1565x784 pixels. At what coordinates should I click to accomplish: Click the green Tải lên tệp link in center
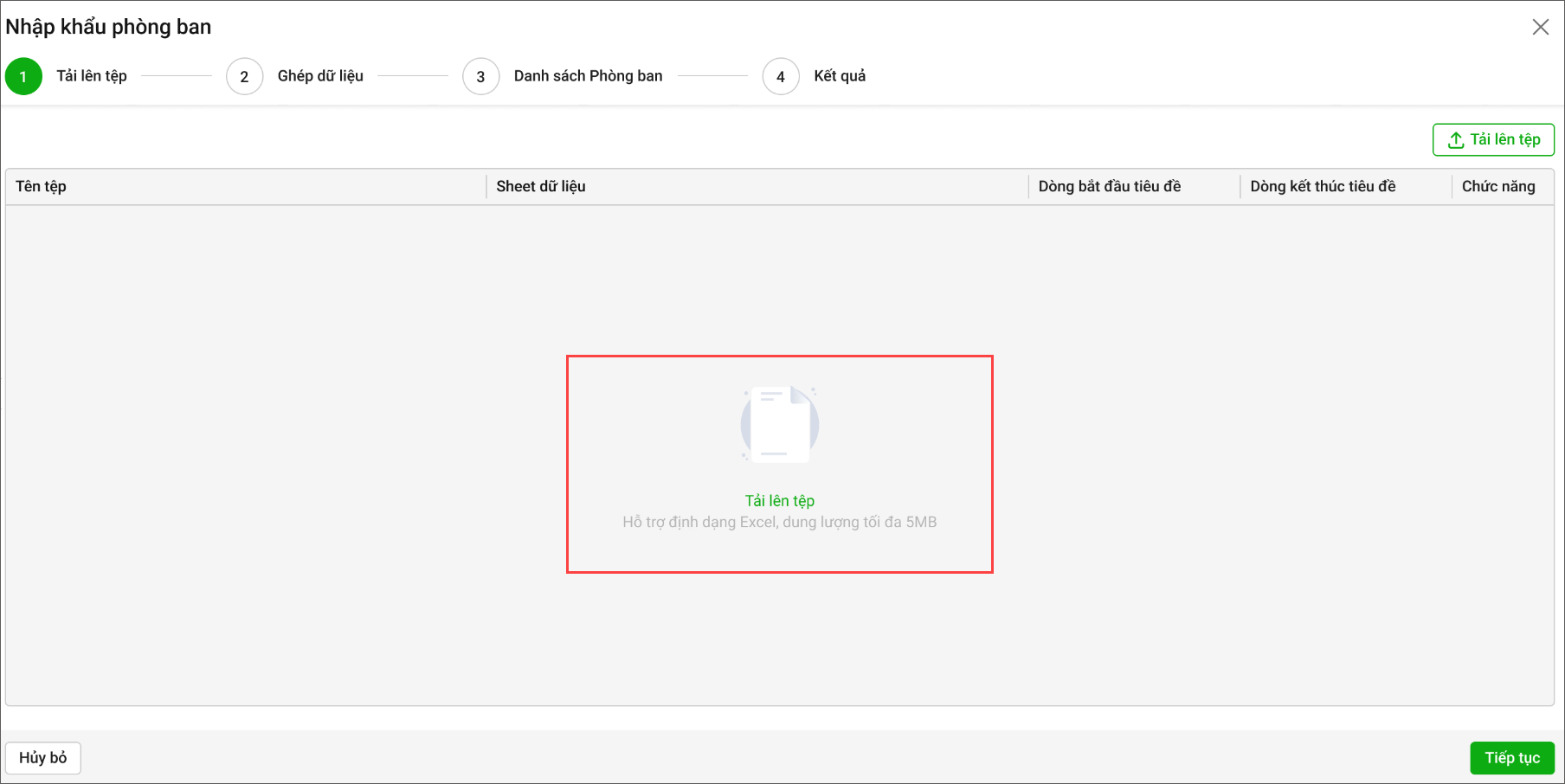[x=779, y=501]
